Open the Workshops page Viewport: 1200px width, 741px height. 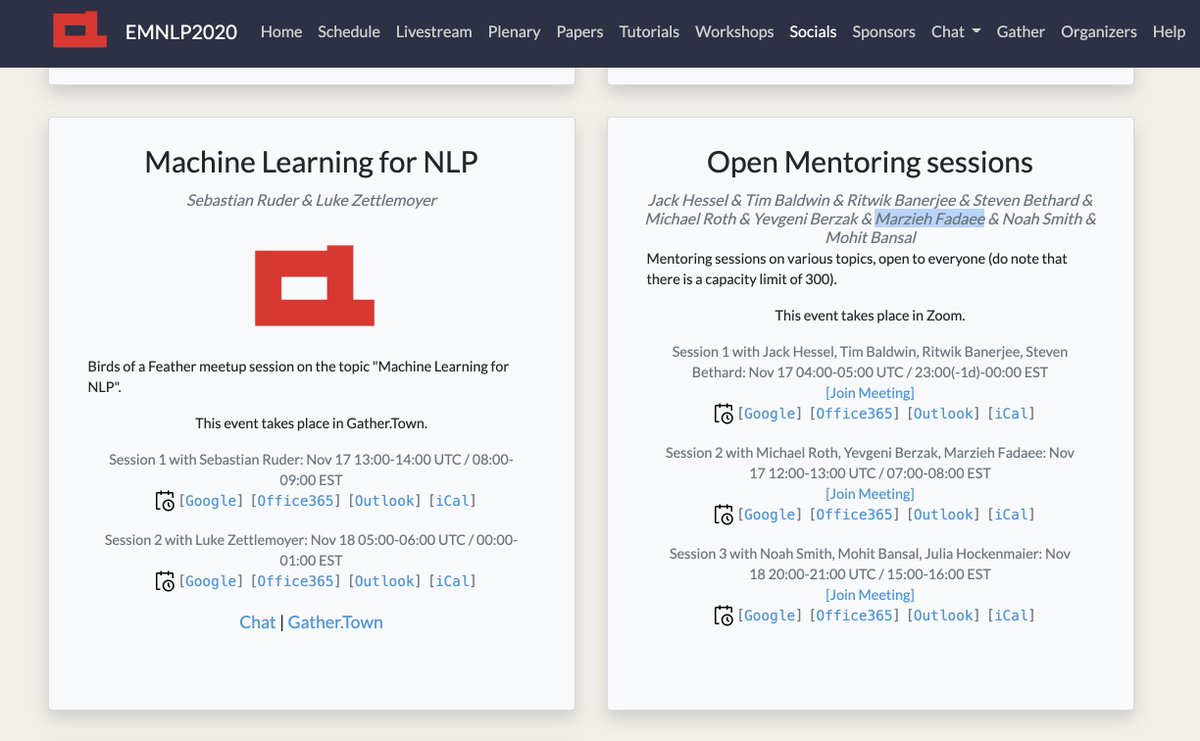click(x=734, y=31)
